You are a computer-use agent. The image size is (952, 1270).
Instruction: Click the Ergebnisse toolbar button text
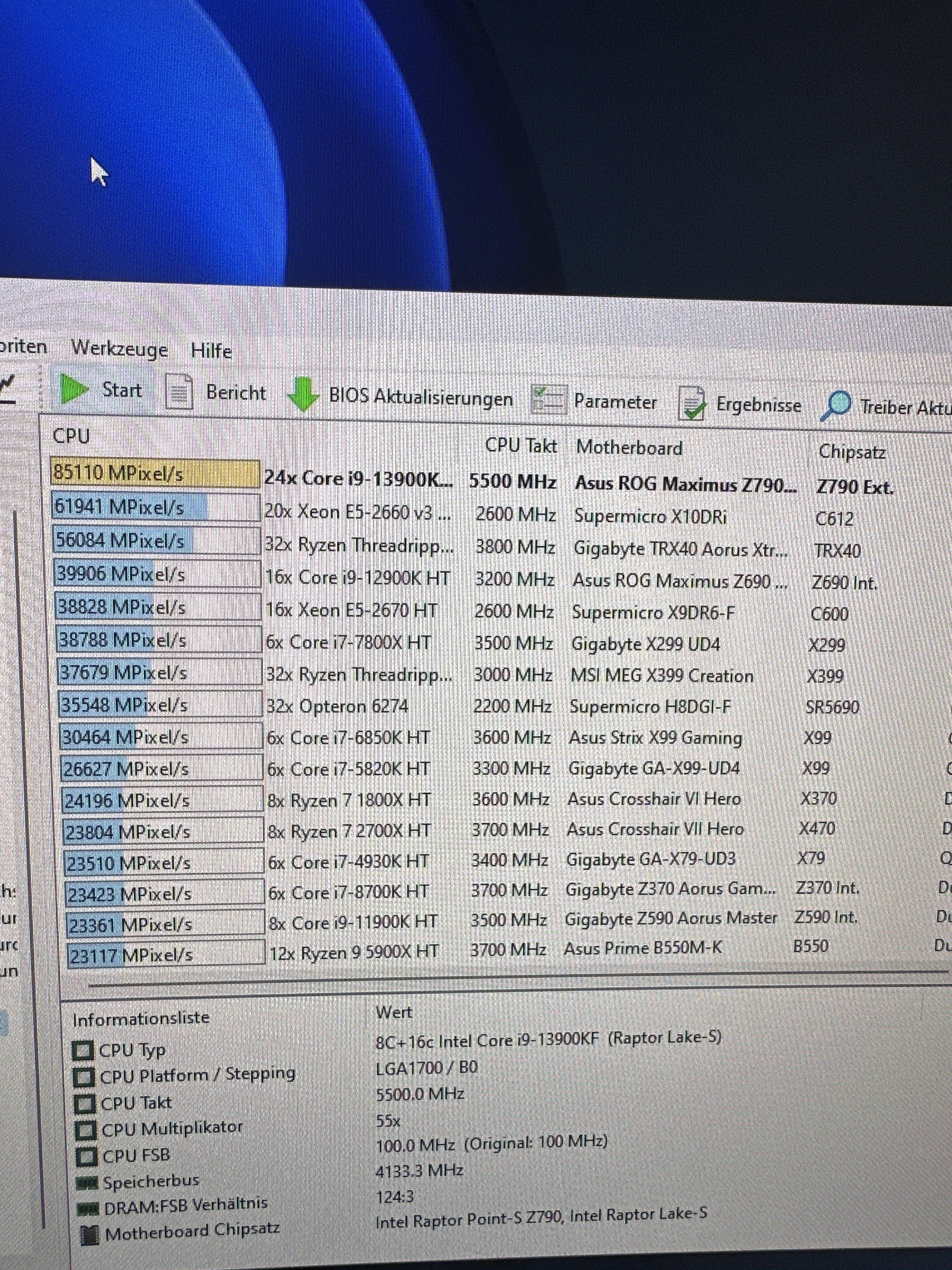pos(758,405)
